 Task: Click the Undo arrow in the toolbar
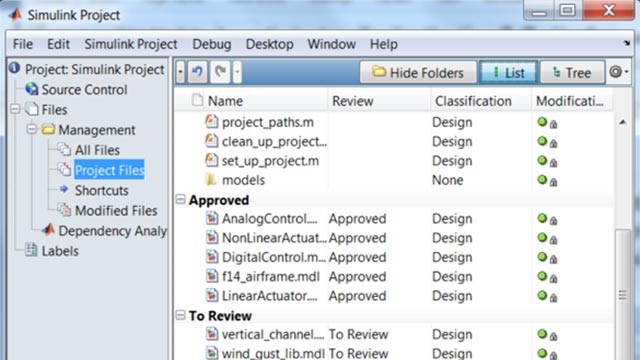click(x=197, y=72)
